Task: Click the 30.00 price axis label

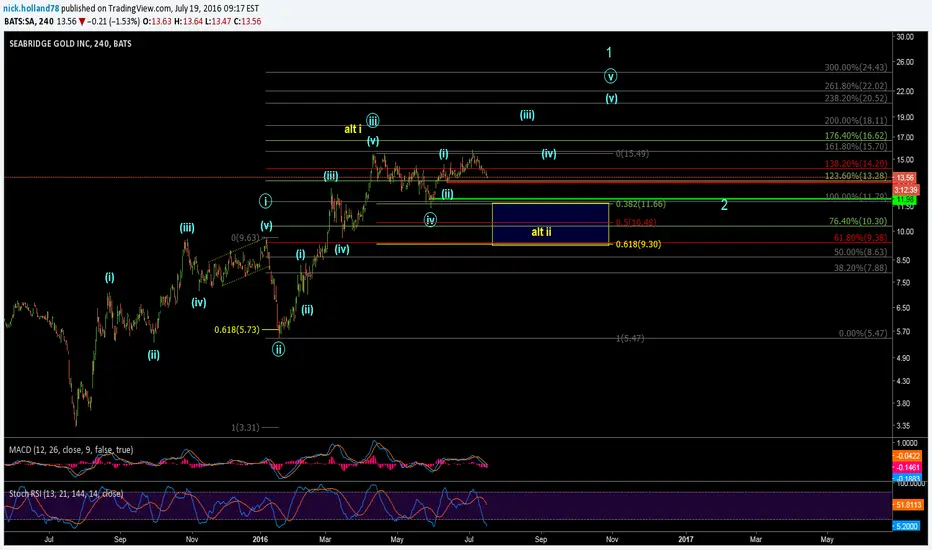Action: (x=905, y=37)
